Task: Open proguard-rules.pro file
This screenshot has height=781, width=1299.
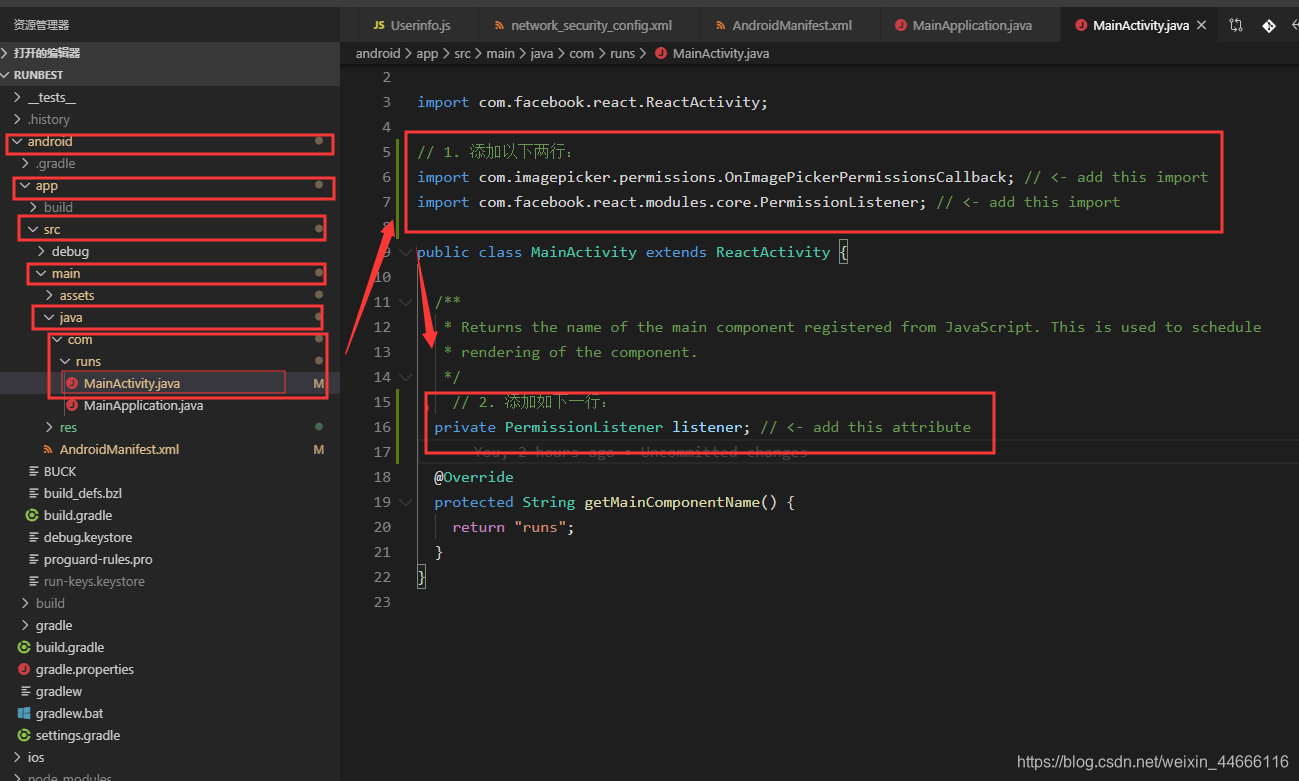Action: coord(170,559)
